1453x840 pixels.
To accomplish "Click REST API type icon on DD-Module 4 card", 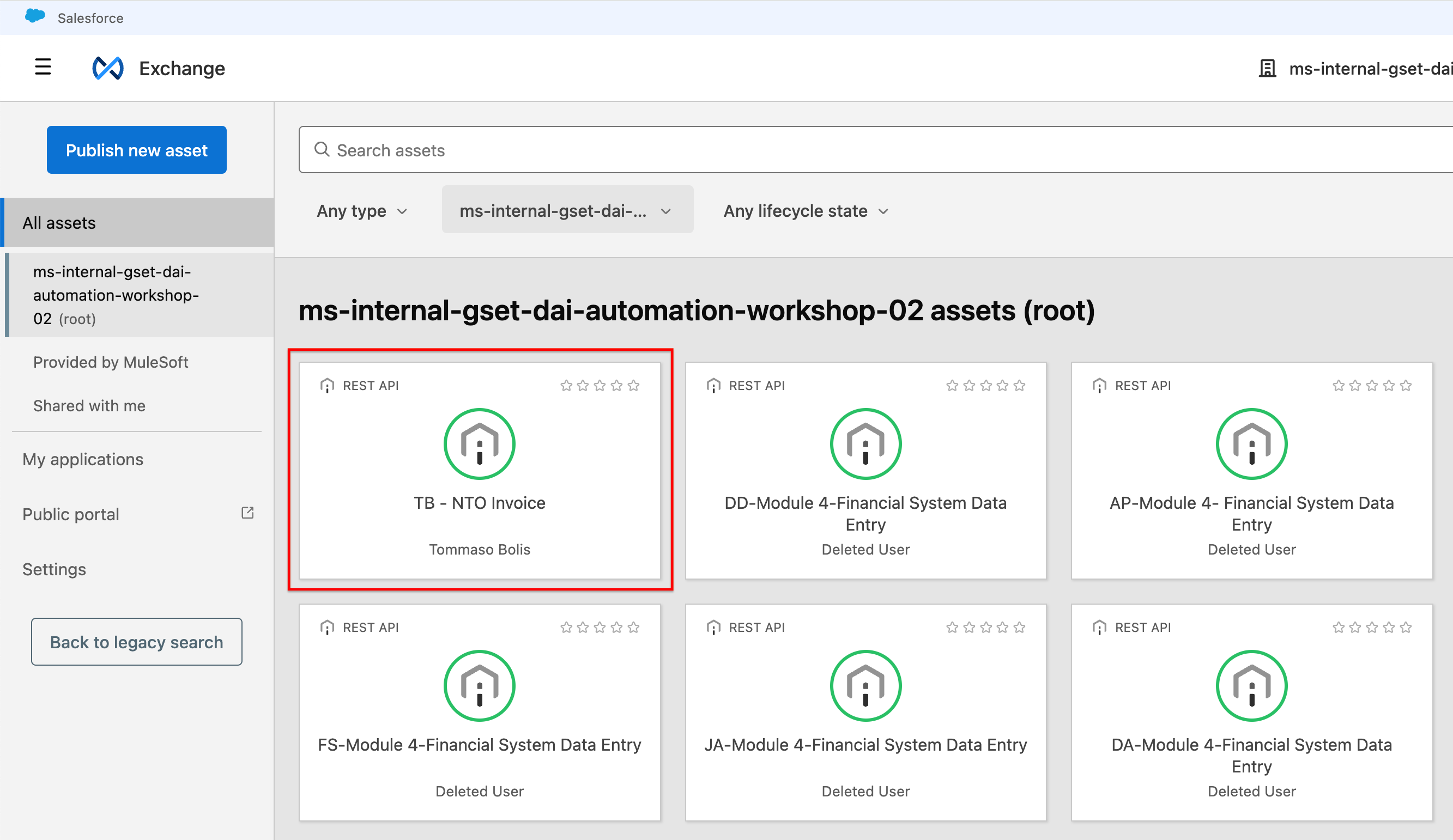I will pyautogui.click(x=713, y=386).
